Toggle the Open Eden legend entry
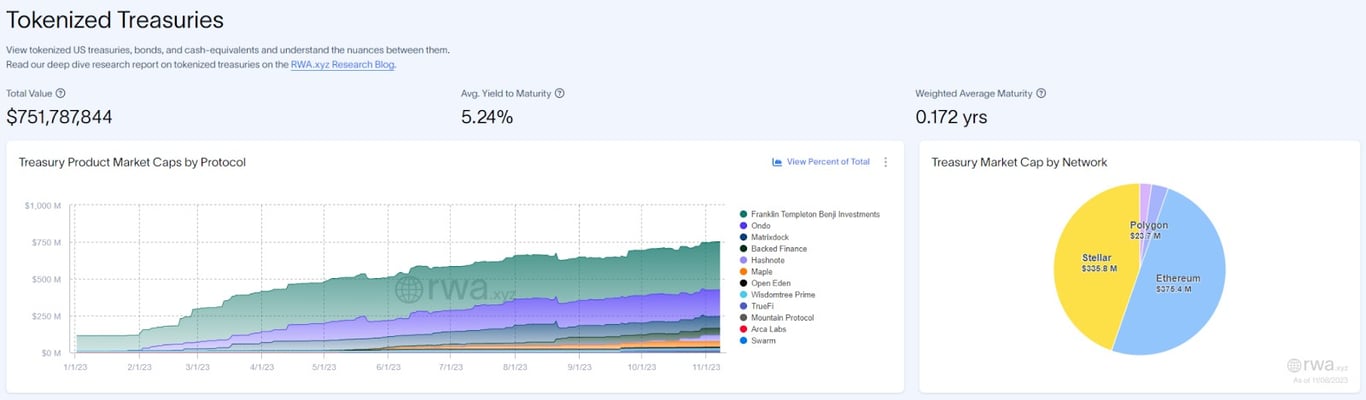The image size is (1366, 400). coord(765,283)
